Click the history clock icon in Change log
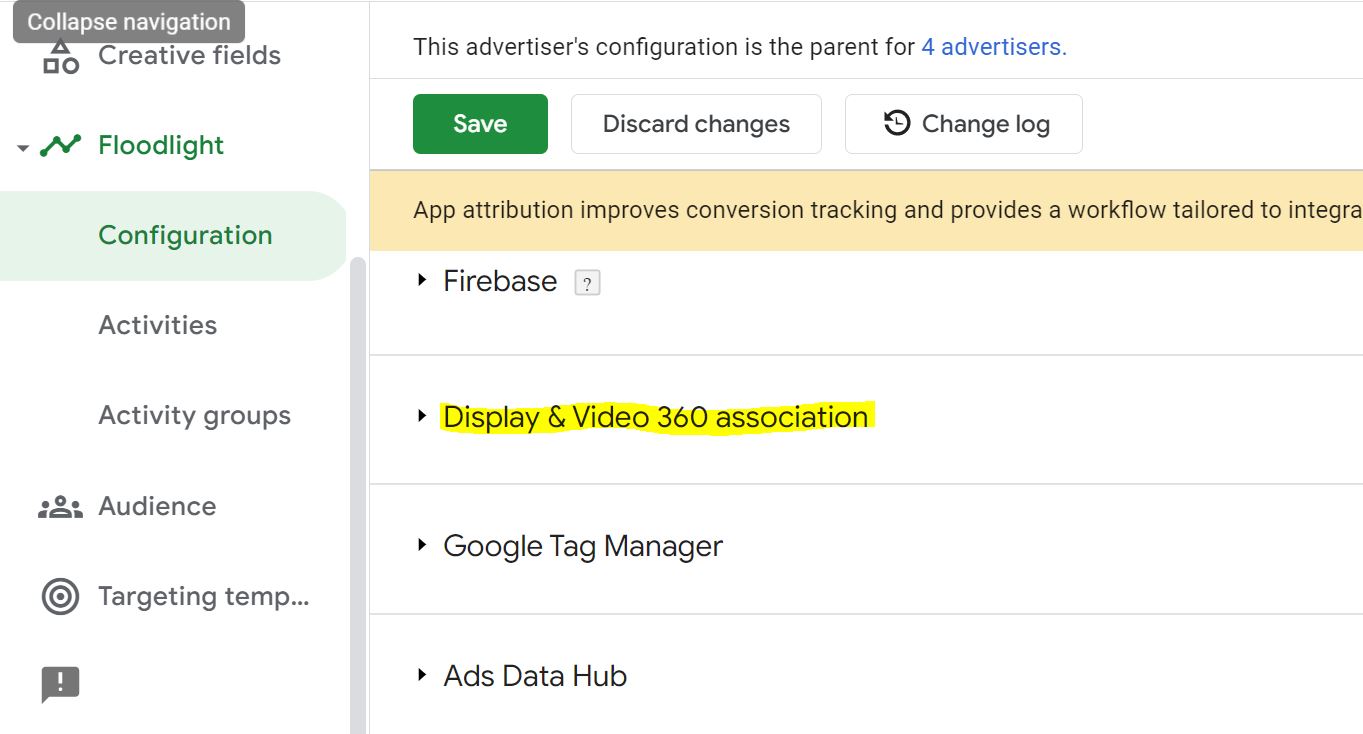The height and width of the screenshot is (734, 1363). (897, 123)
